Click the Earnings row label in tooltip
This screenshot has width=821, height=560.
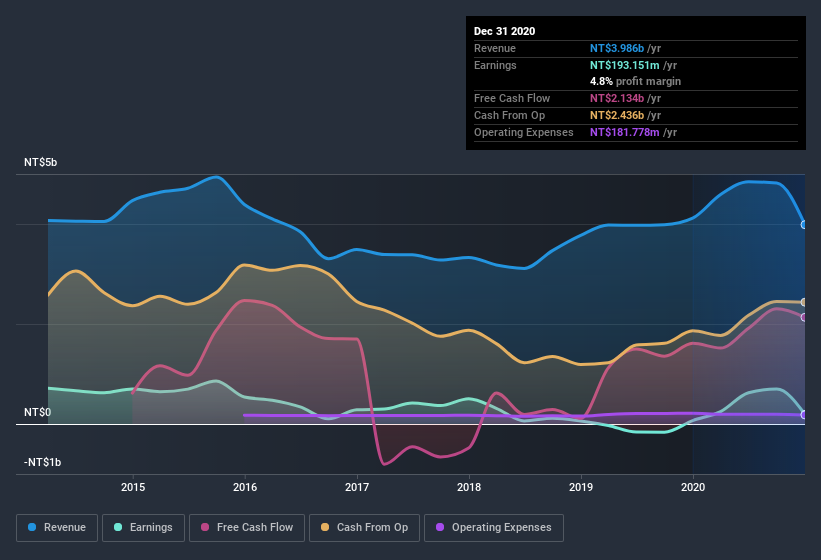pyautogui.click(x=495, y=65)
